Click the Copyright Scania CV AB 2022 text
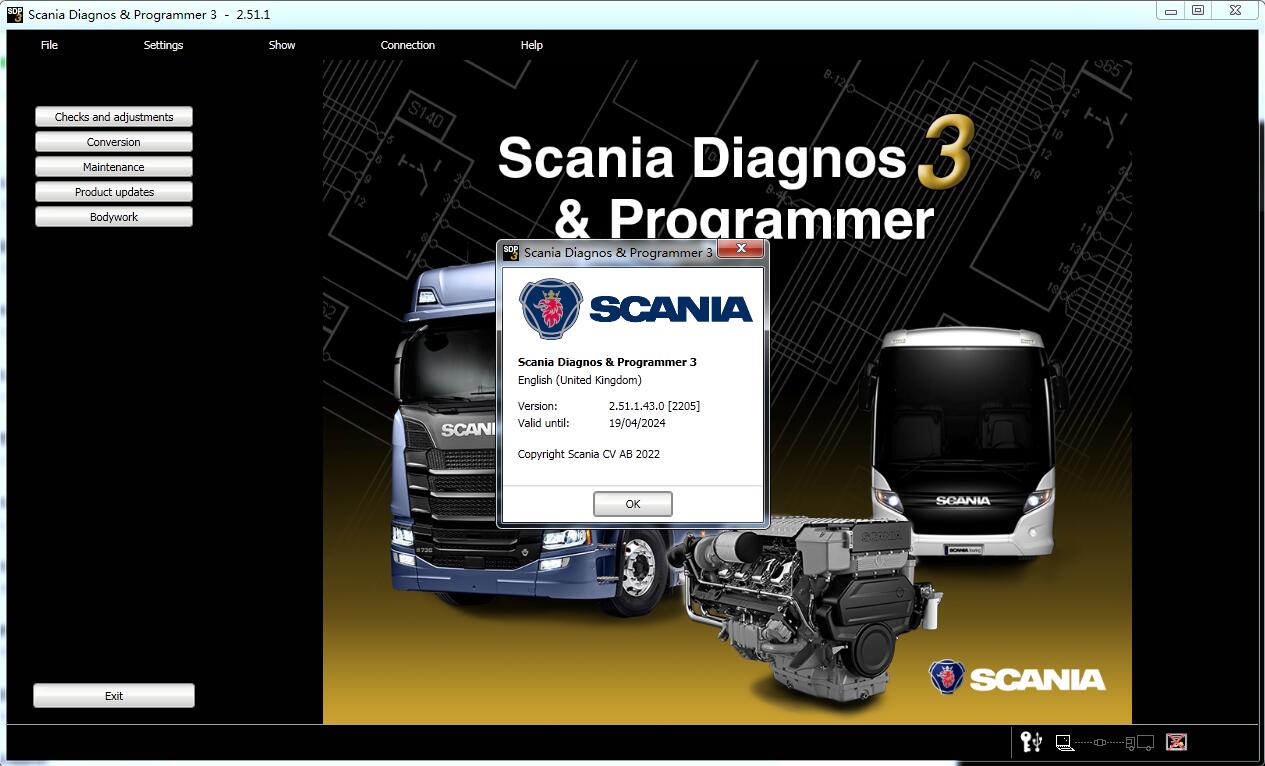Viewport: 1265px width, 766px height. (x=589, y=454)
